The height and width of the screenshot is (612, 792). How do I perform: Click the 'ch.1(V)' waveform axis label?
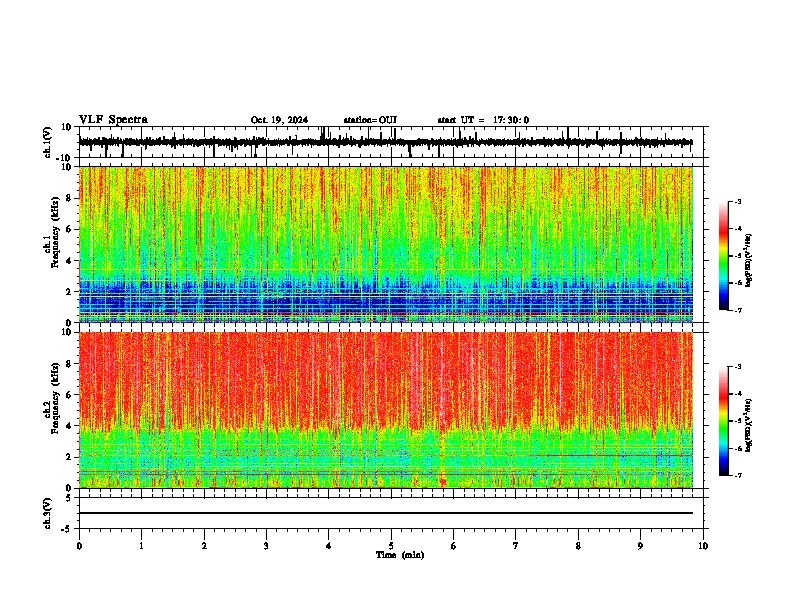pyautogui.click(x=48, y=142)
